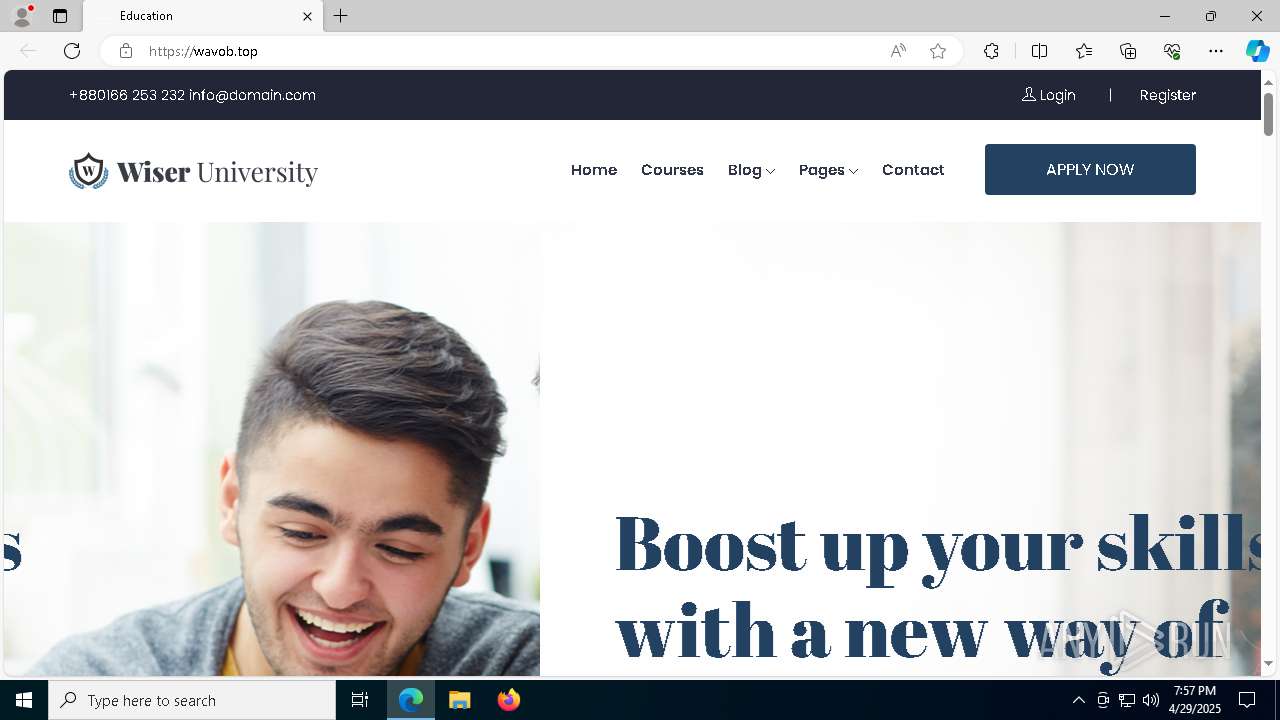Go to the Home menu item
This screenshot has height=720, width=1280.
pos(594,170)
